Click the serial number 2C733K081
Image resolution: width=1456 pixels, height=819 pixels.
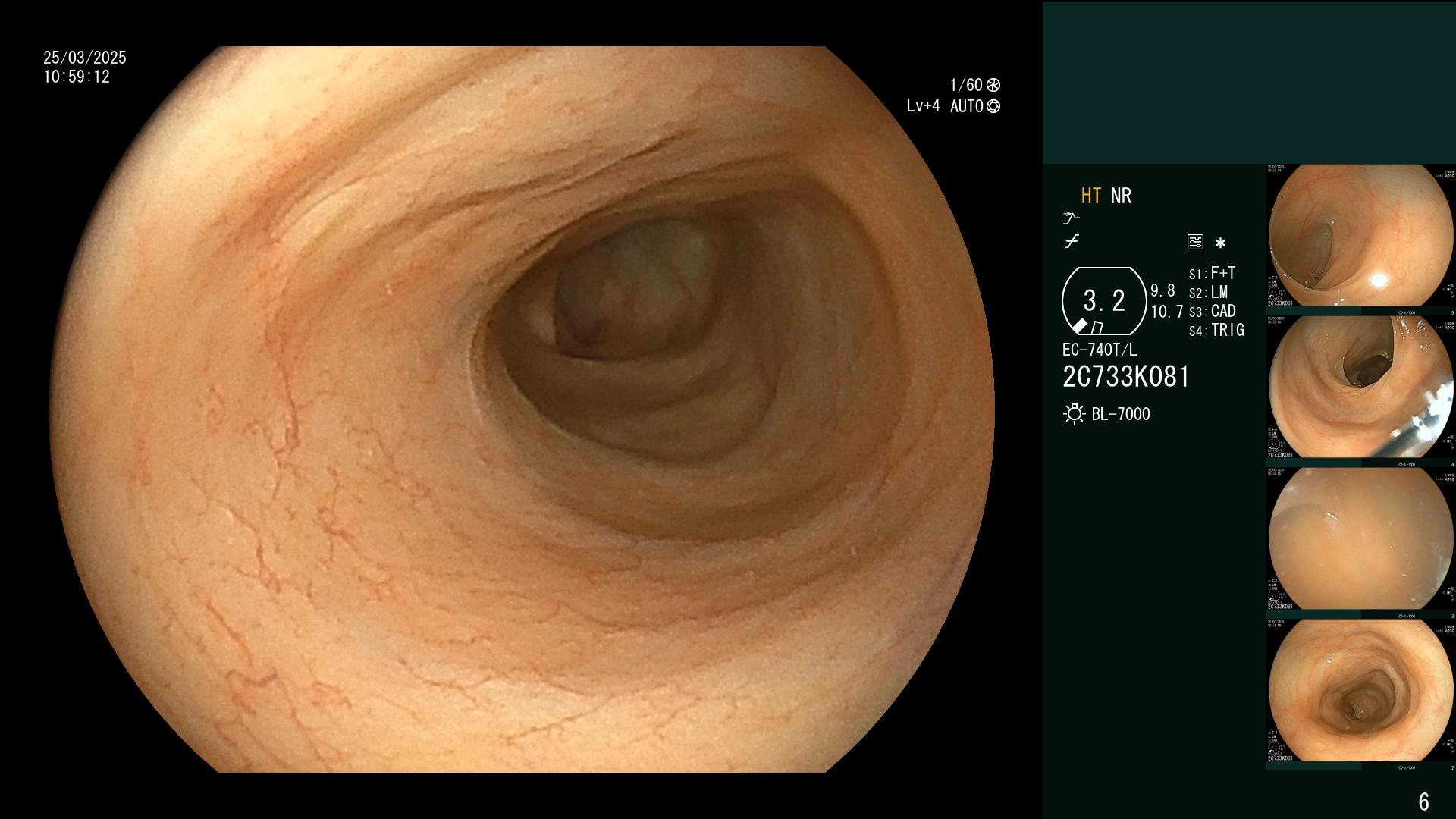pos(1126,377)
